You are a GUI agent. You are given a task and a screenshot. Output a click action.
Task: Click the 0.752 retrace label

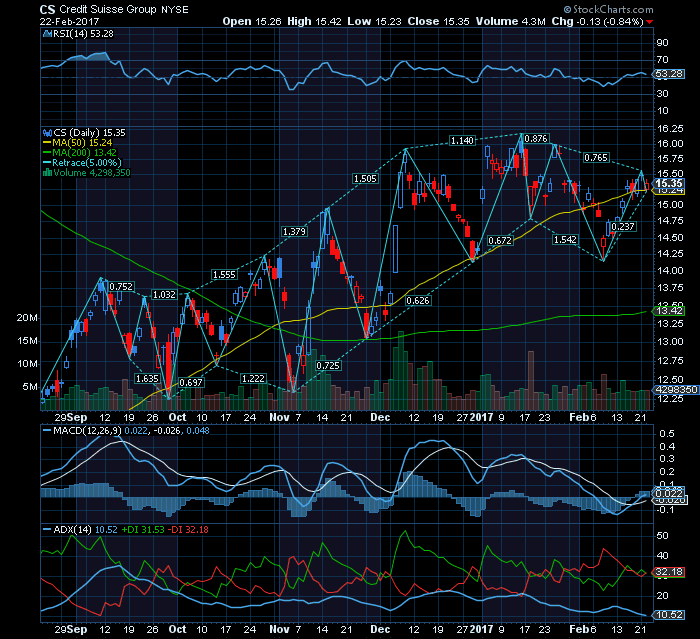click(121, 287)
